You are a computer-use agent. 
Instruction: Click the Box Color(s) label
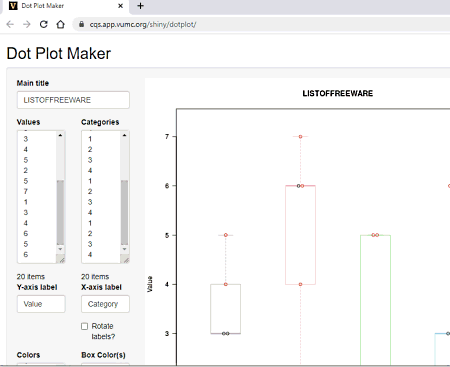(x=103, y=355)
